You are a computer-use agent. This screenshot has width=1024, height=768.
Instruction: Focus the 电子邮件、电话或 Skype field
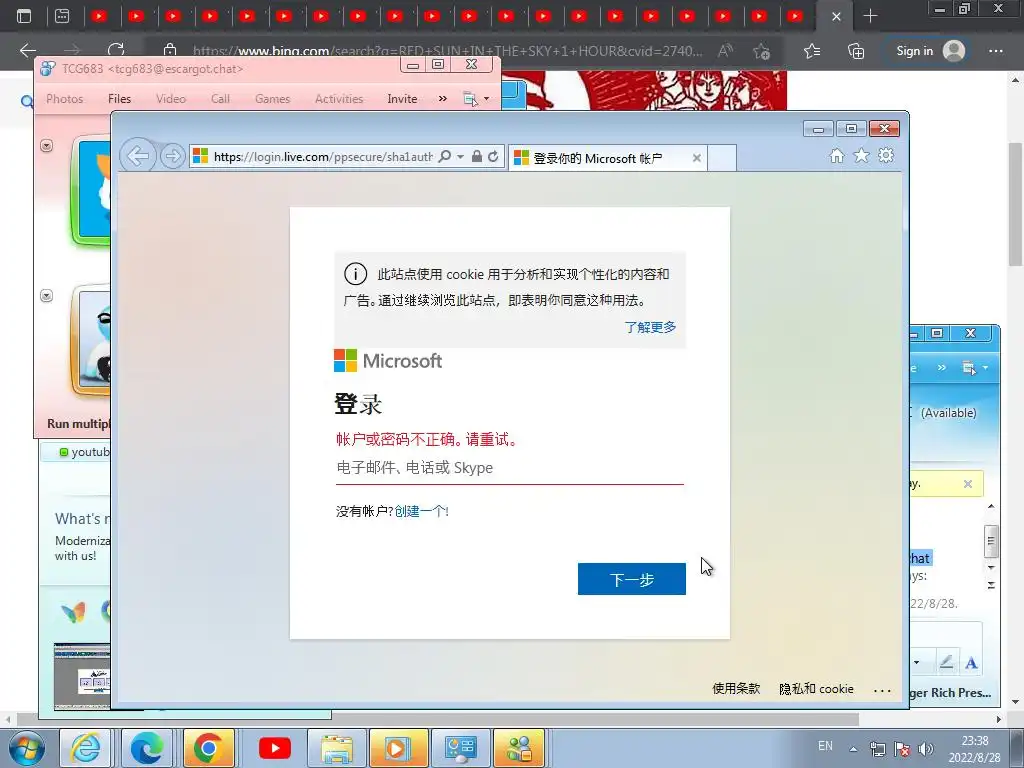(x=509, y=468)
